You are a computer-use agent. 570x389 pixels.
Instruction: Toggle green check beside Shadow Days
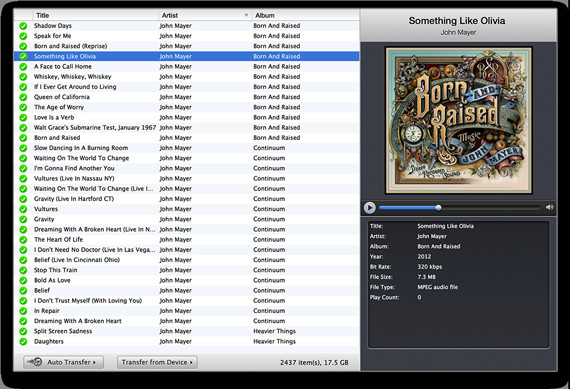(23, 26)
